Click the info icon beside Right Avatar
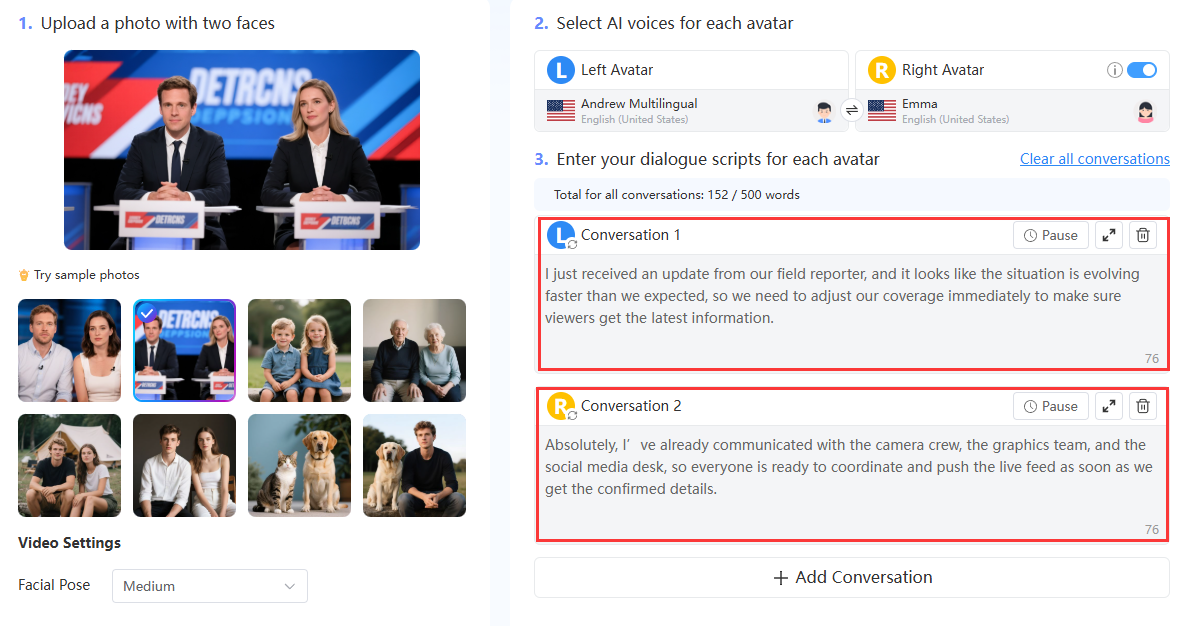1191x626 pixels. 1114,71
